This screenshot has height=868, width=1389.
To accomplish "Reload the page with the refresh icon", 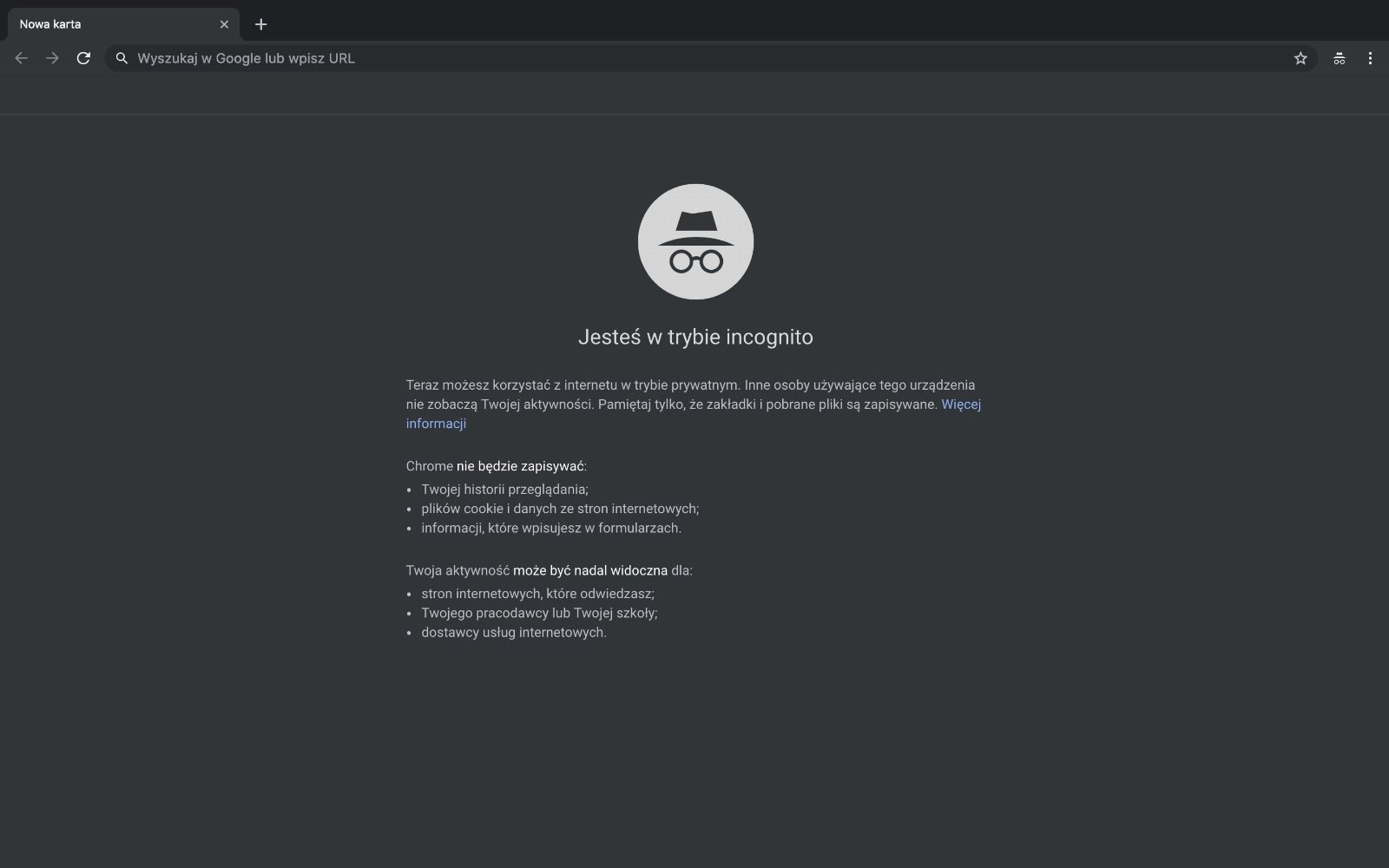I will point(83,58).
